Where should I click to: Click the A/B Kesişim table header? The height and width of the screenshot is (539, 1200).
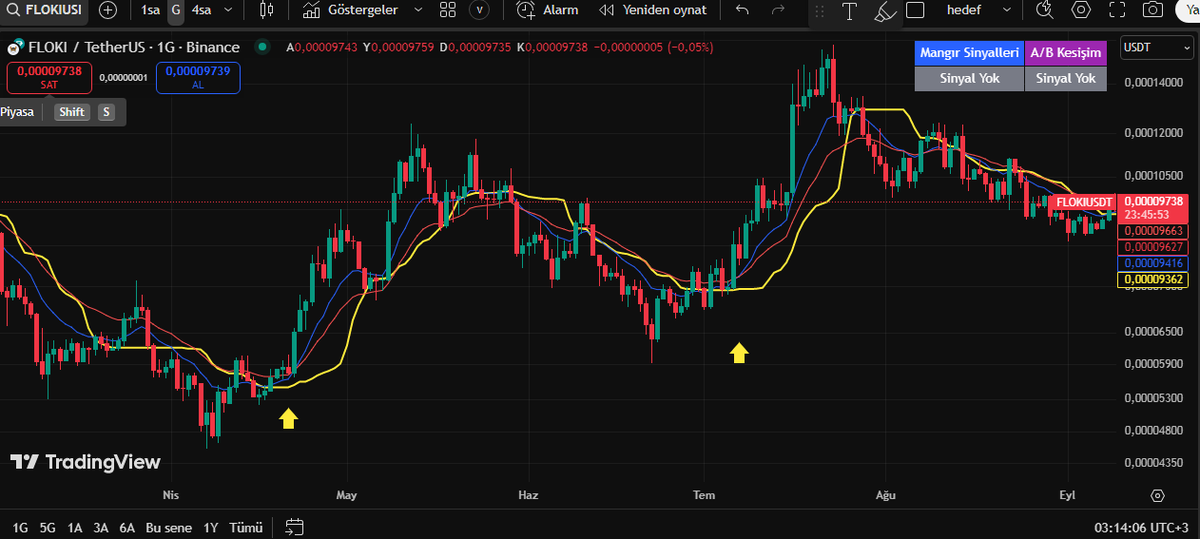[x=1066, y=53]
